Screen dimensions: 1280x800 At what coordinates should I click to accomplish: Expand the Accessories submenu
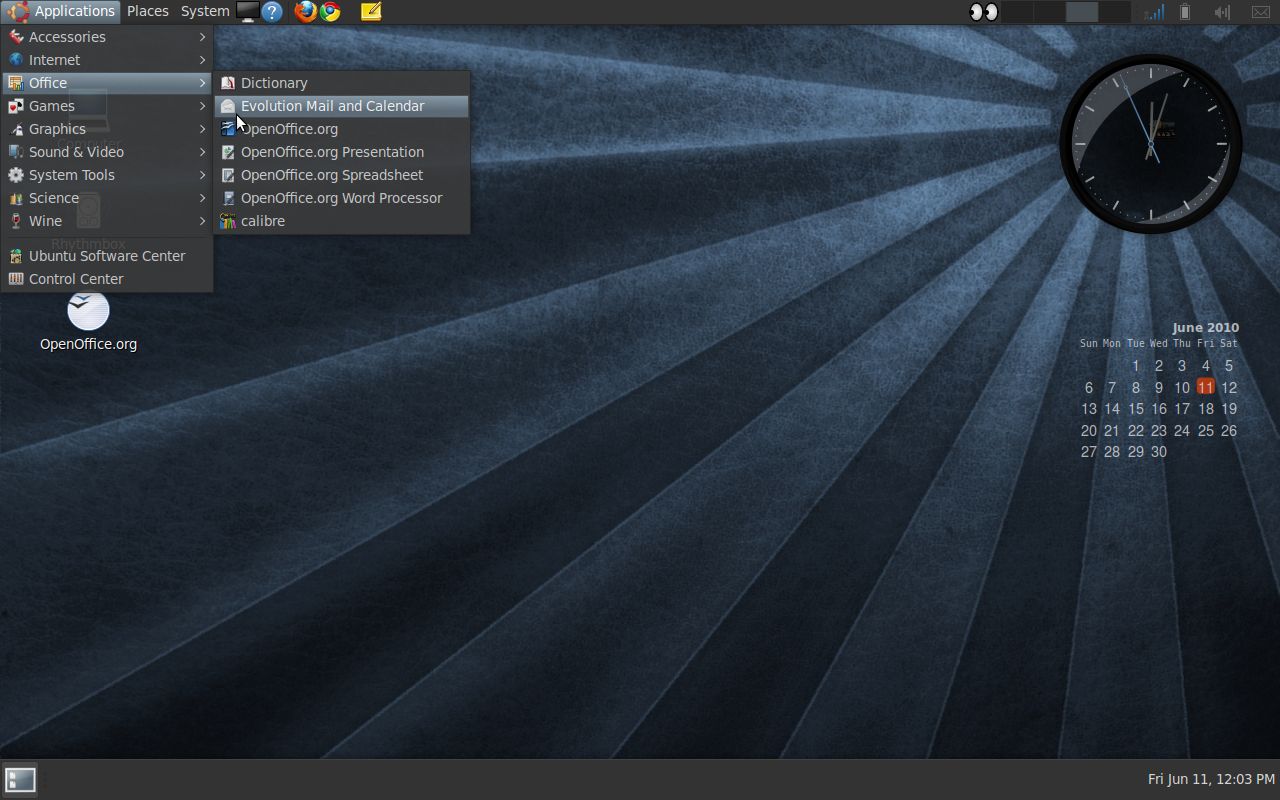pyautogui.click(x=107, y=37)
